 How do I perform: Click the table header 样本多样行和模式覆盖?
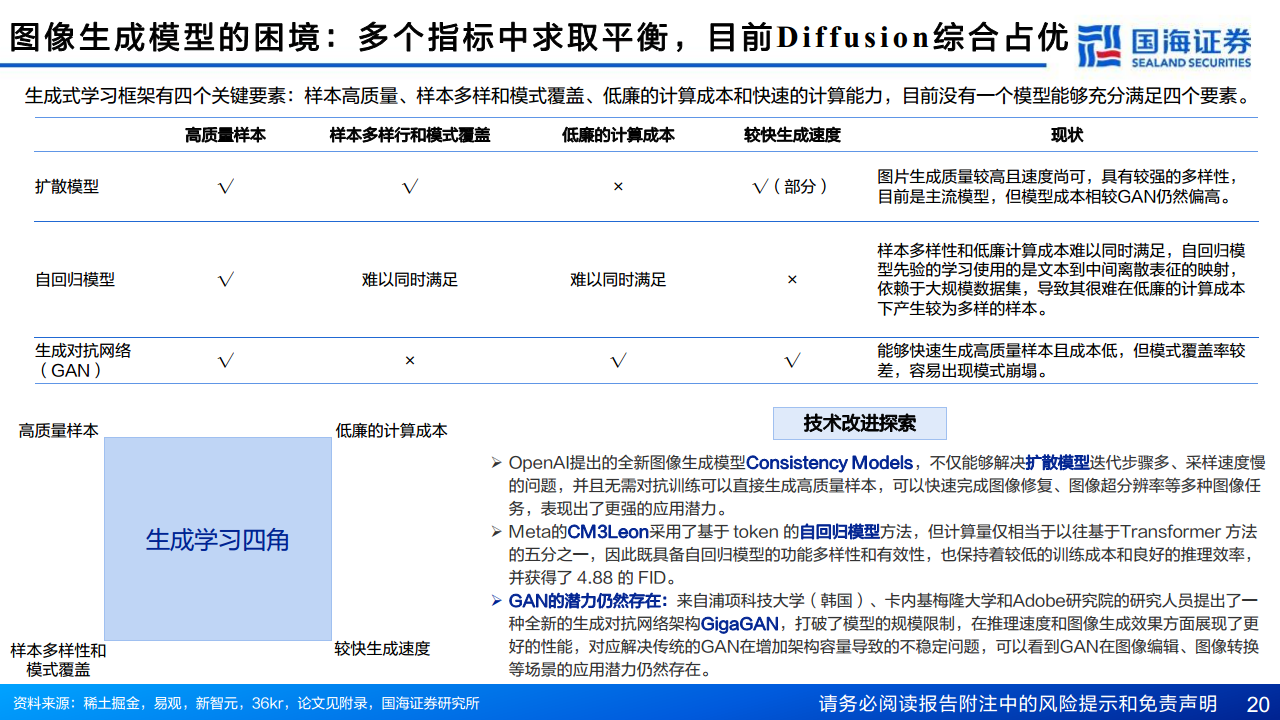(x=410, y=135)
